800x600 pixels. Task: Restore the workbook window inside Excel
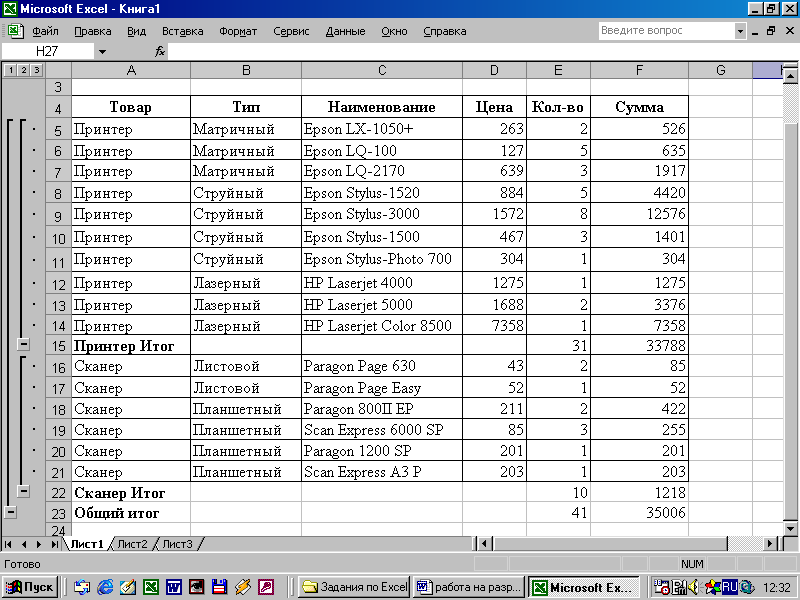(x=771, y=31)
